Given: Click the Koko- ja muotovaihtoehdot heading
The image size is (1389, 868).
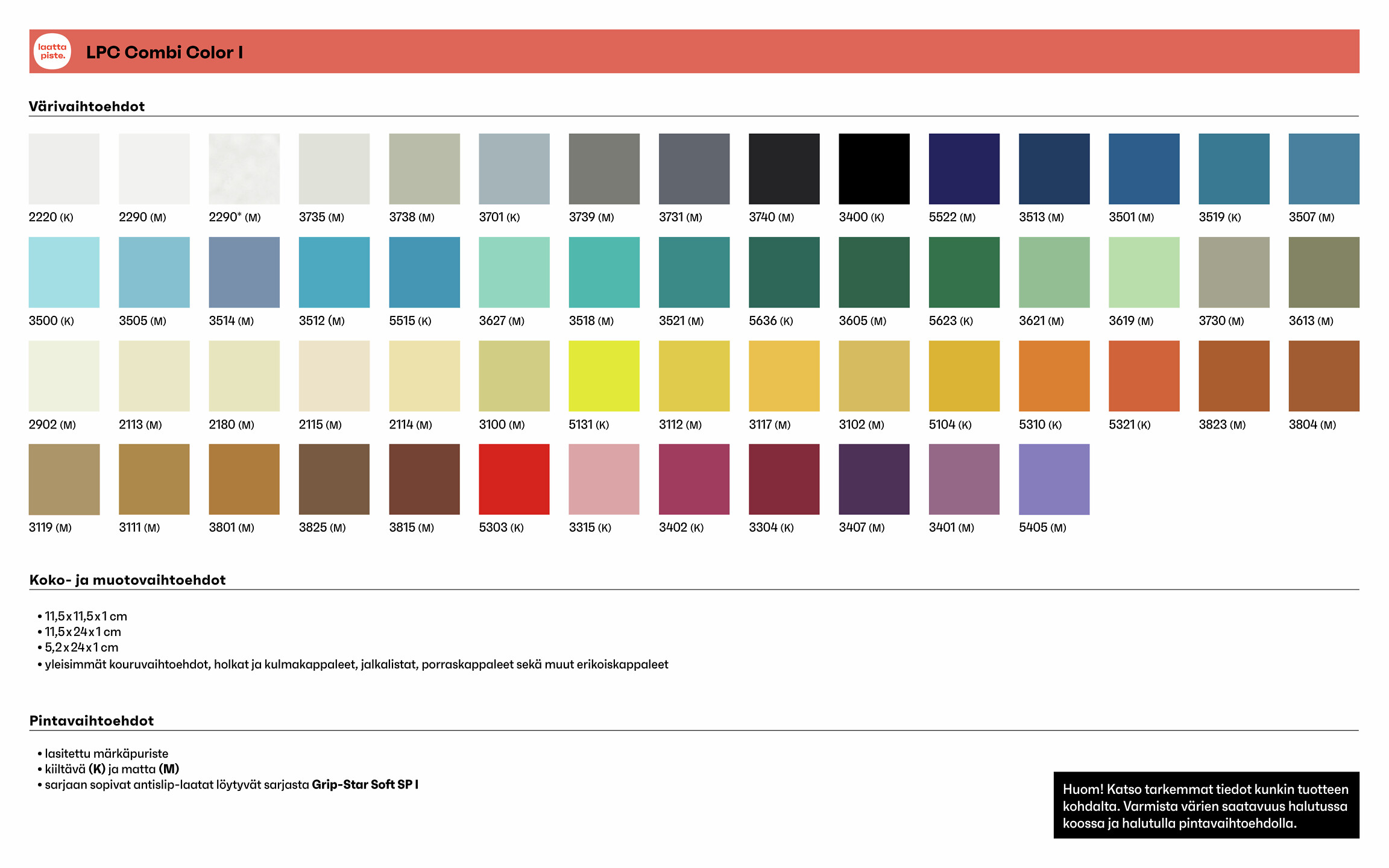Looking at the screenshot, I should [127, 580].
